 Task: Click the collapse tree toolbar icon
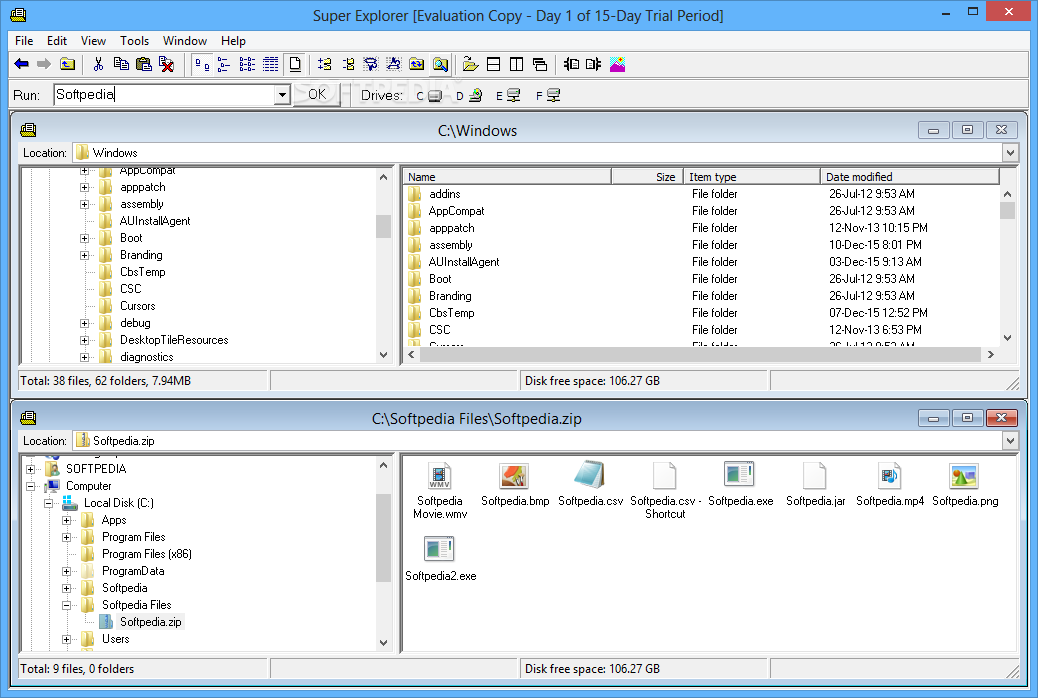348,64
